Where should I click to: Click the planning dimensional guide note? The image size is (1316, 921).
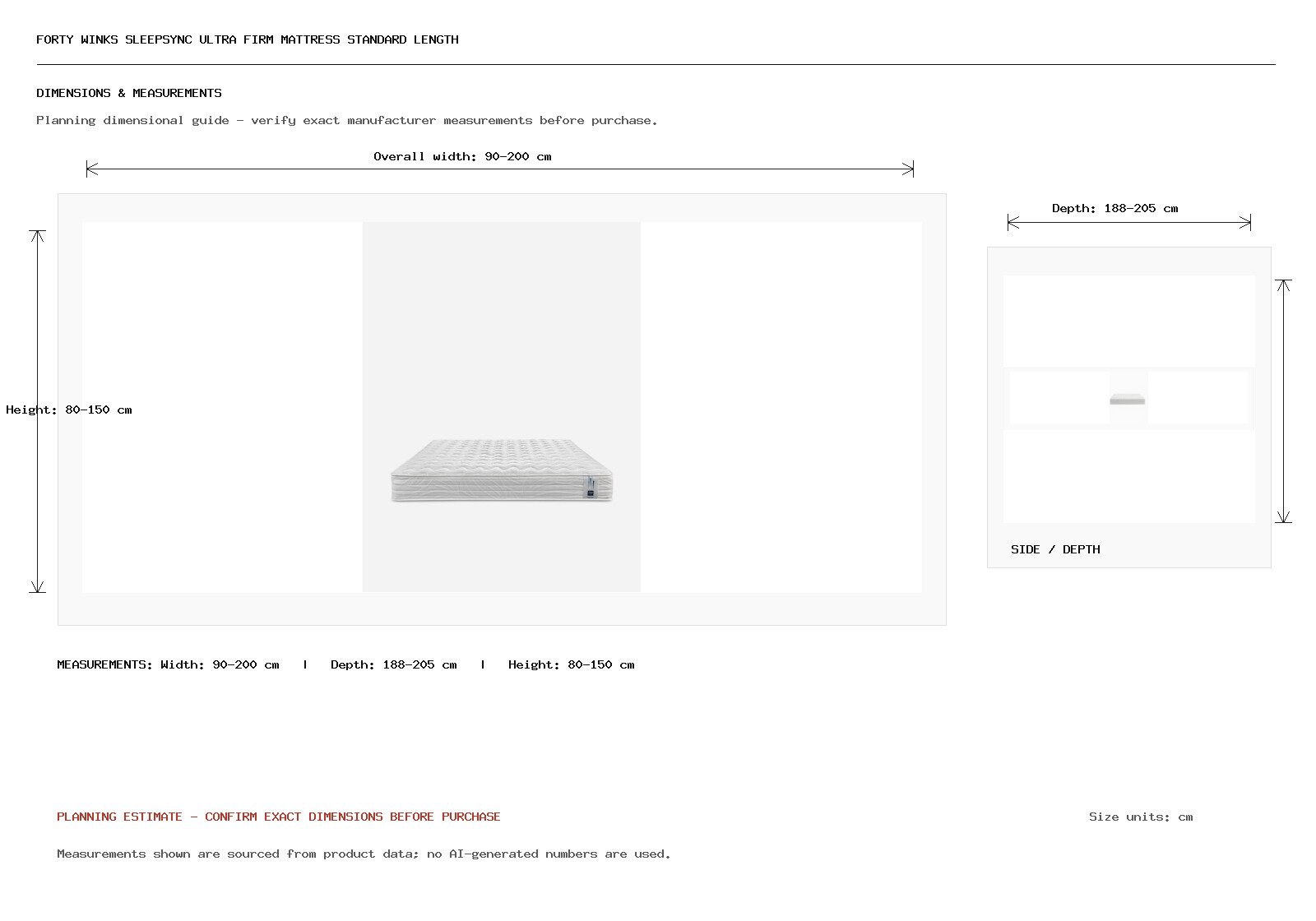[347, 120]
